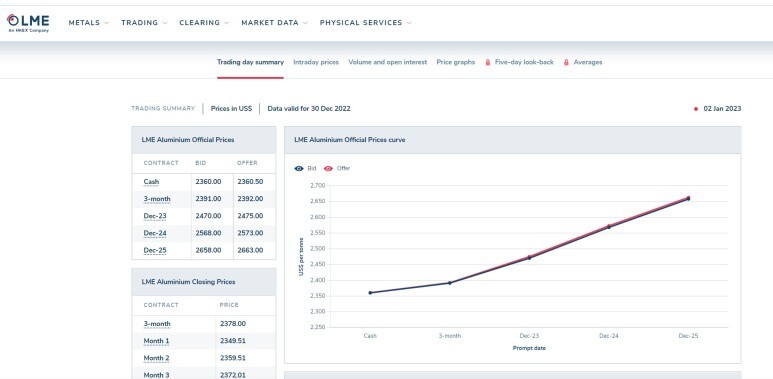
Task: Click the Prompt date axis label
Action: [x=529, y=348]
